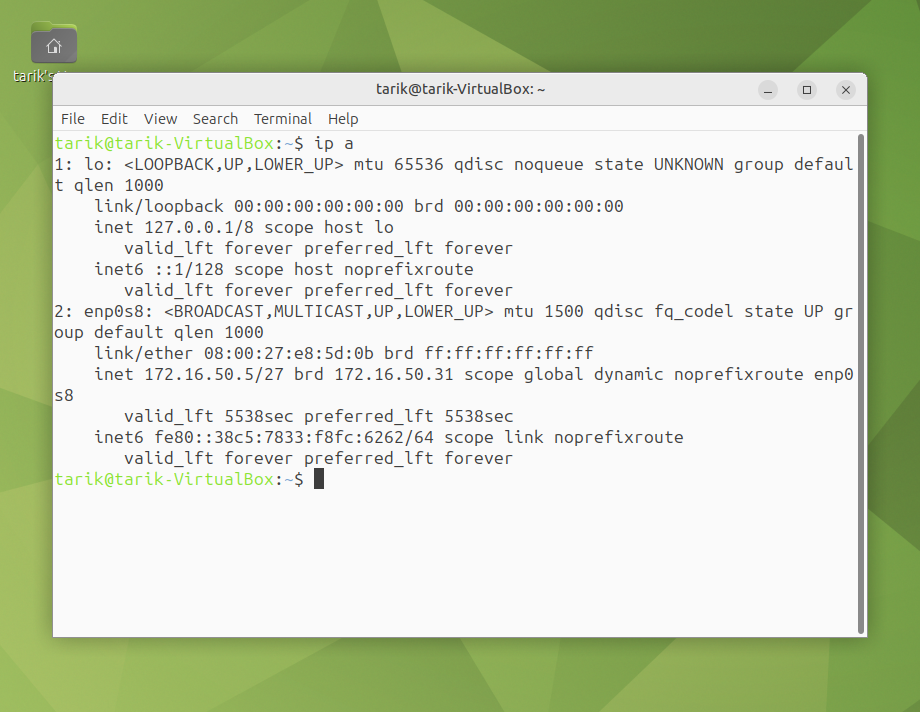Image resolution: width=920 pixels, height=712 pixels.
Task: Select tarik's home folder desktop icon
Action: pos(53,43)
